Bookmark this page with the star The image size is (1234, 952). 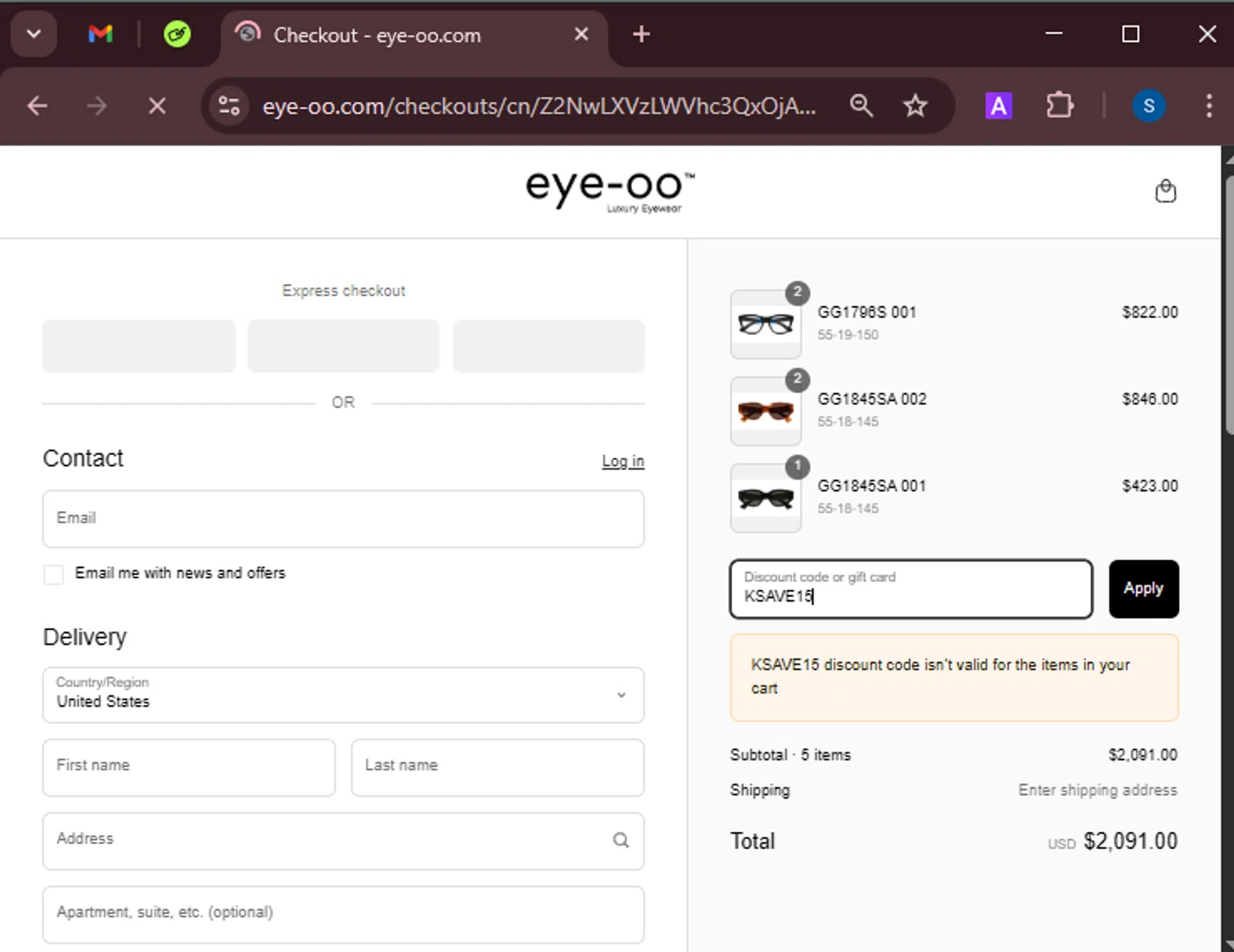click(x=915, y=105)
